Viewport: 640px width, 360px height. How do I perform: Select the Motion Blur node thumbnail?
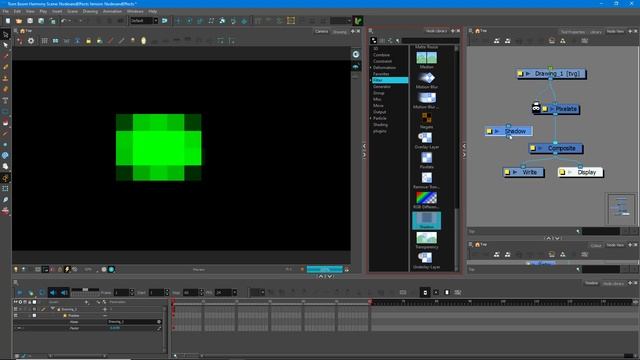[x=427, y=78]
